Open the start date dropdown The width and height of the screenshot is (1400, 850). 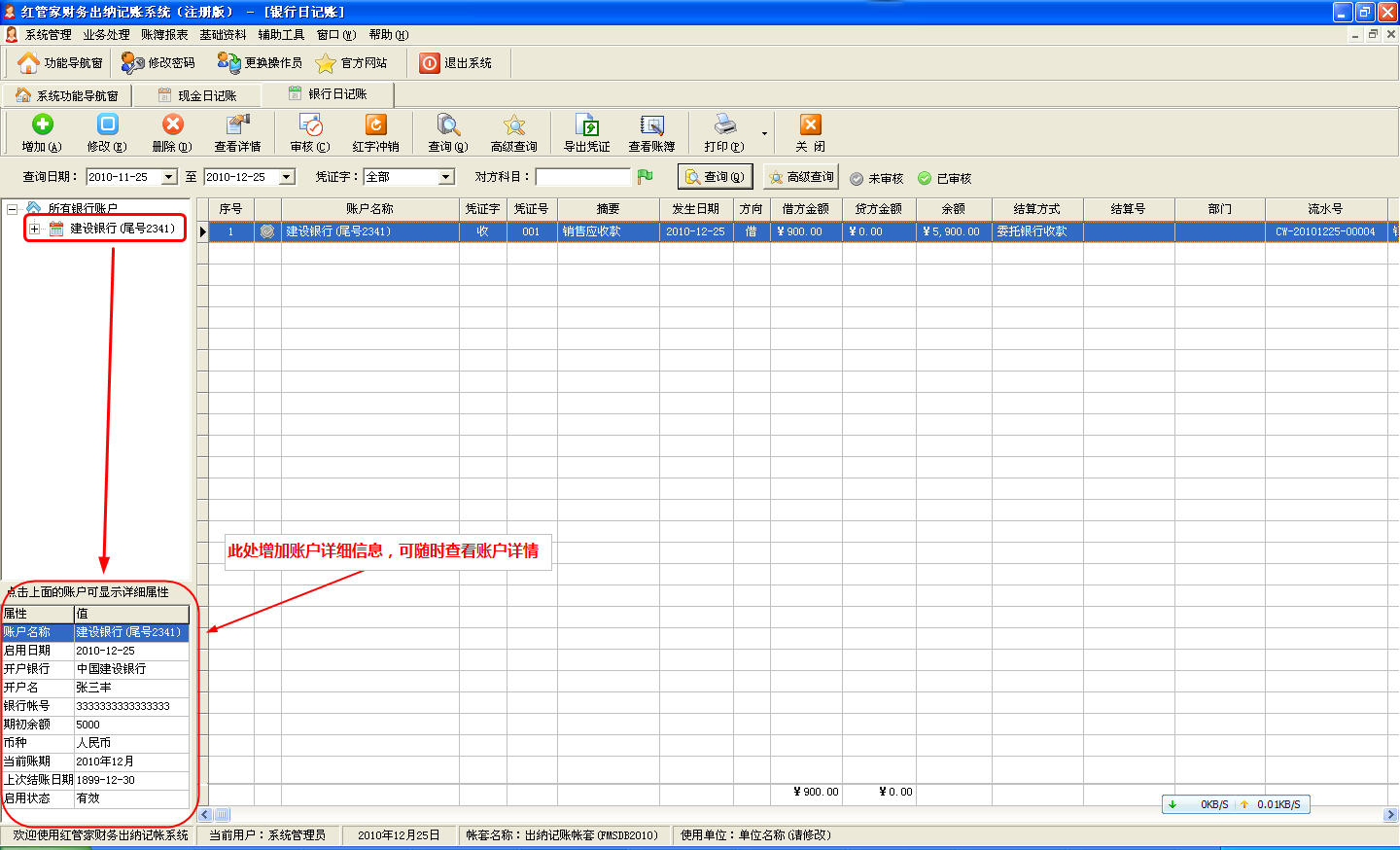(169, 177)
